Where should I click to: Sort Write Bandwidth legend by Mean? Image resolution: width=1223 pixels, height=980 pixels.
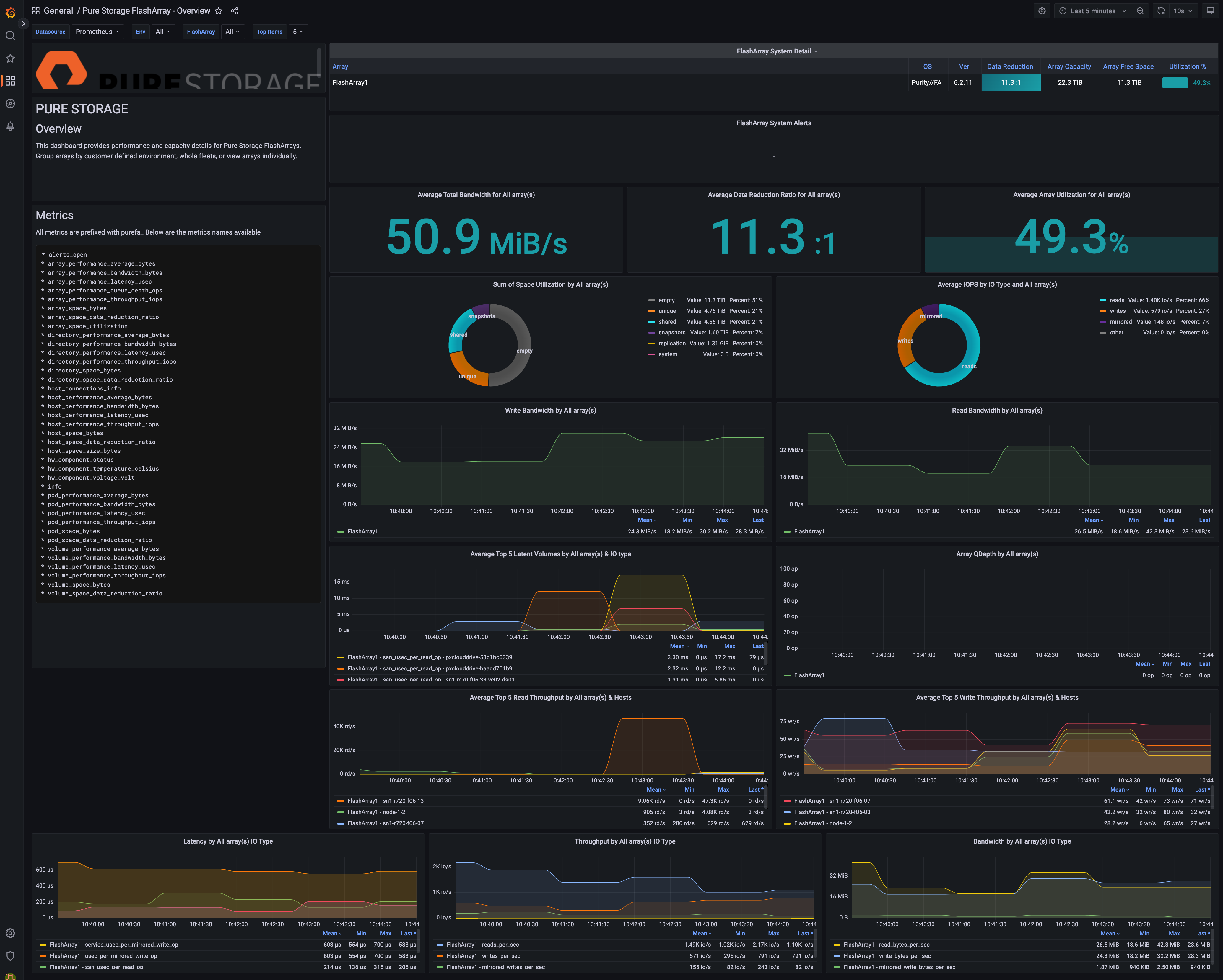(647, 520)
